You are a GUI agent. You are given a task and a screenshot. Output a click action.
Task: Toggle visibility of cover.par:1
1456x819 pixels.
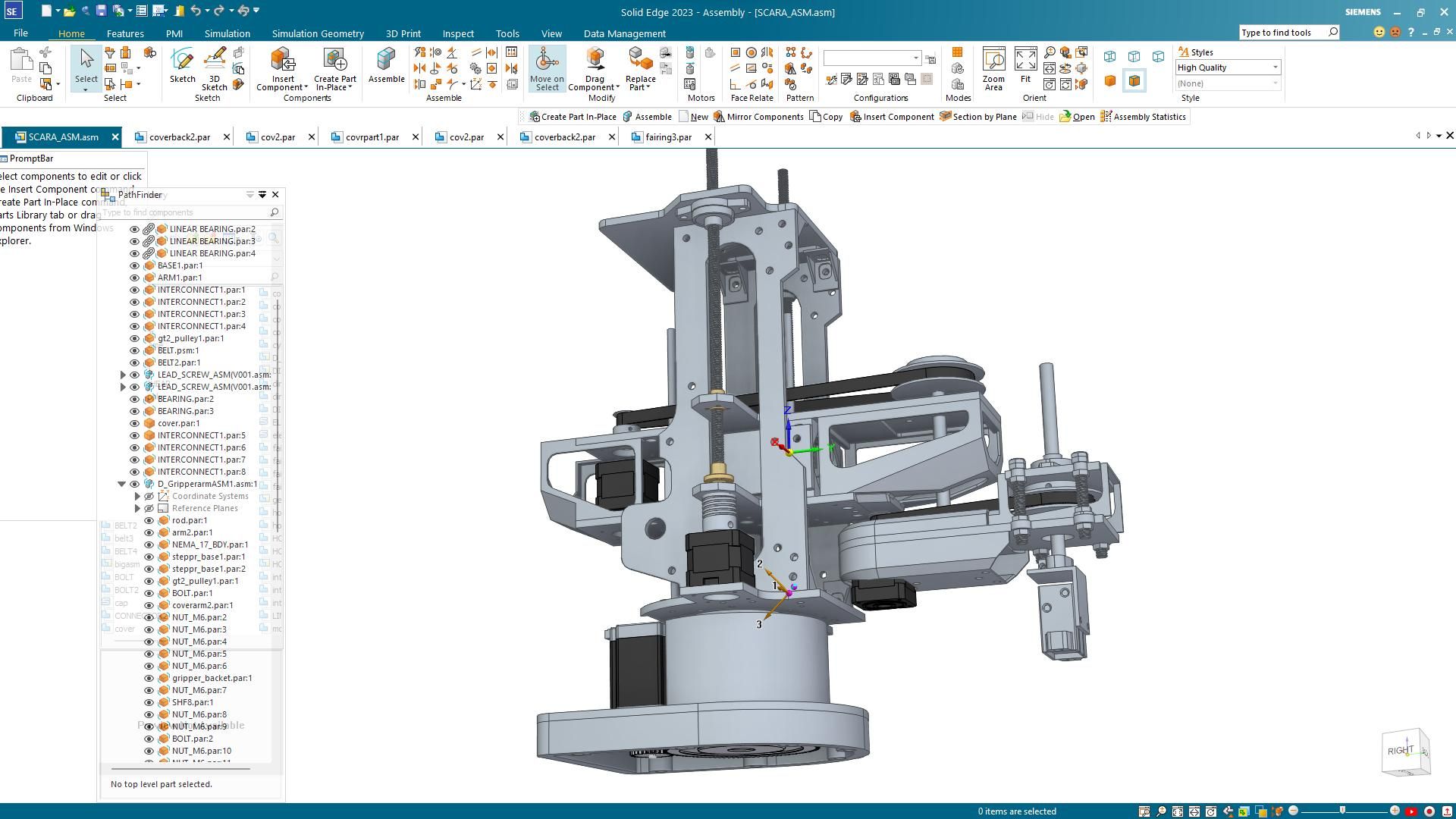coord(135,423)
